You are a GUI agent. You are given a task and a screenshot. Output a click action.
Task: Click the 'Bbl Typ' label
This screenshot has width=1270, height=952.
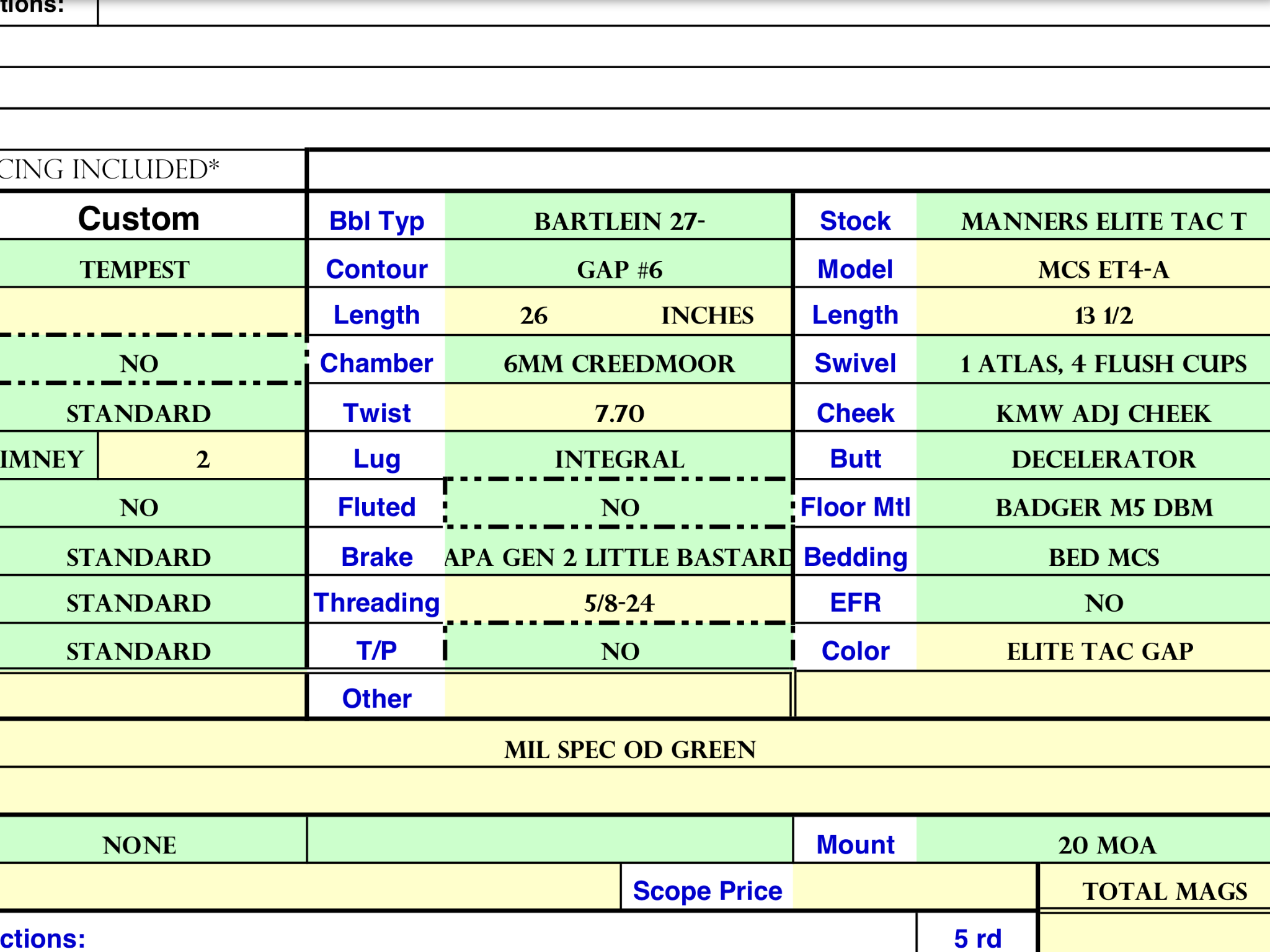tap(376, 221)
